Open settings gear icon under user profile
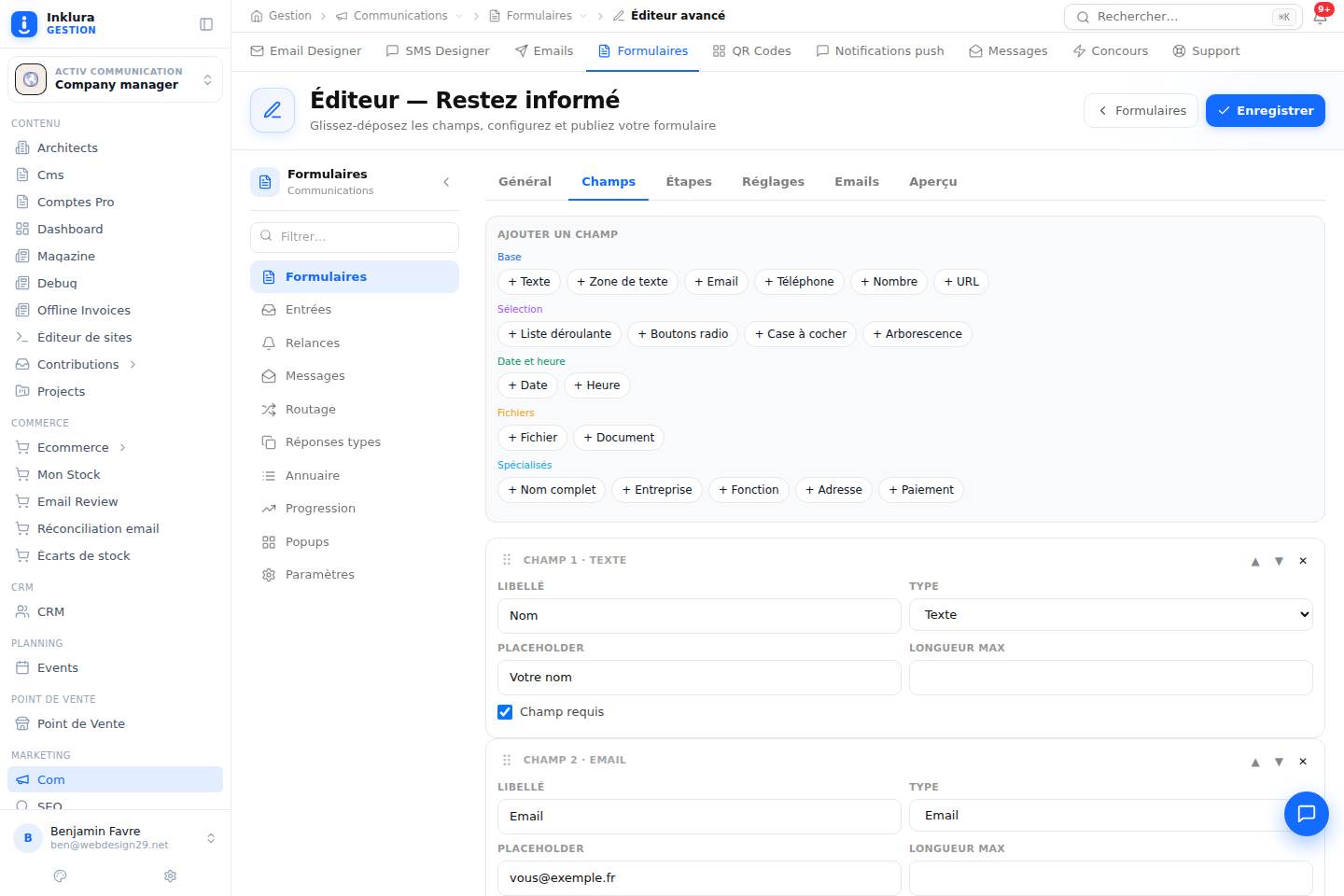Screen dimensions: 1344x896 click(x=170, y=875)
